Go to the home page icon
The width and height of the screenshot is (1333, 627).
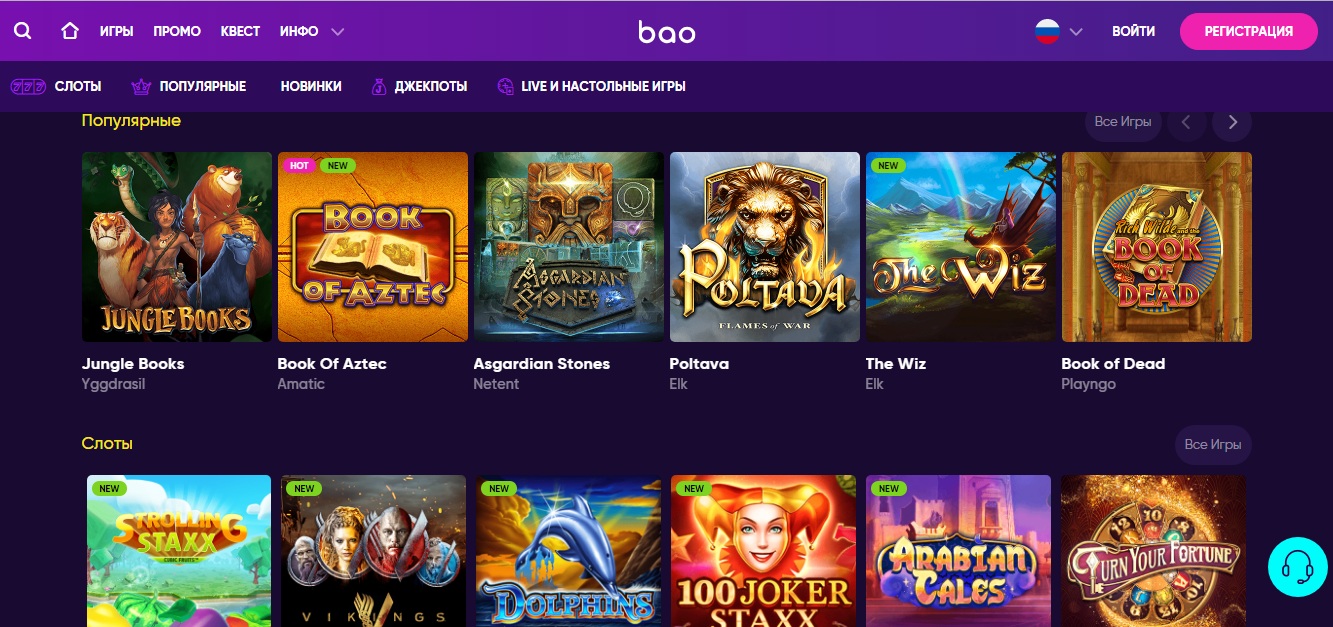click(70, 31)
